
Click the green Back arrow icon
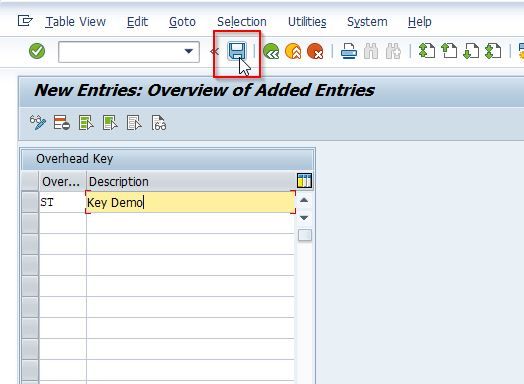[x=271, y=51]
